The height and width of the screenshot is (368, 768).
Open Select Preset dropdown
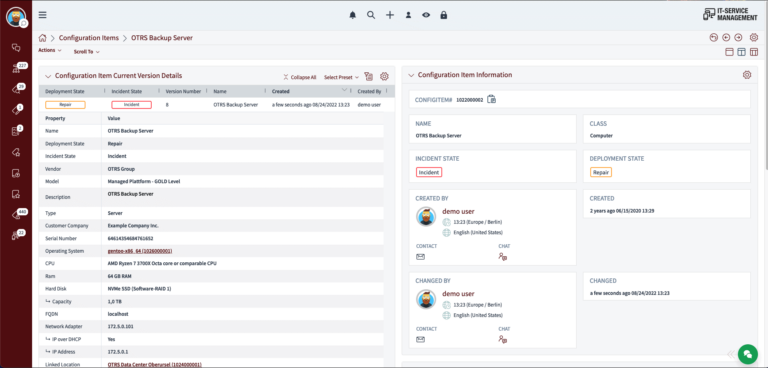pos(341,77)
